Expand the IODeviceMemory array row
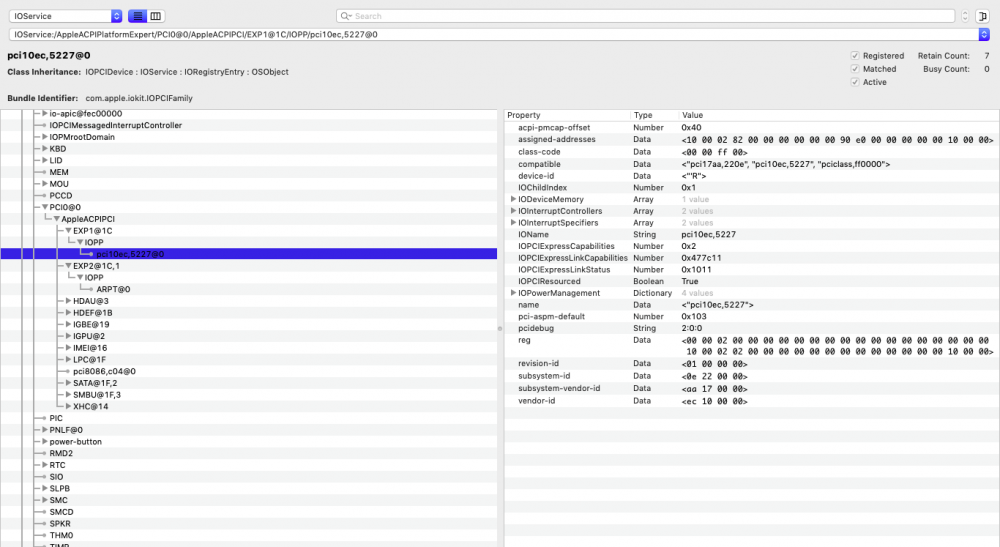This screenshot has width=1000, height=547. point(513,199)
